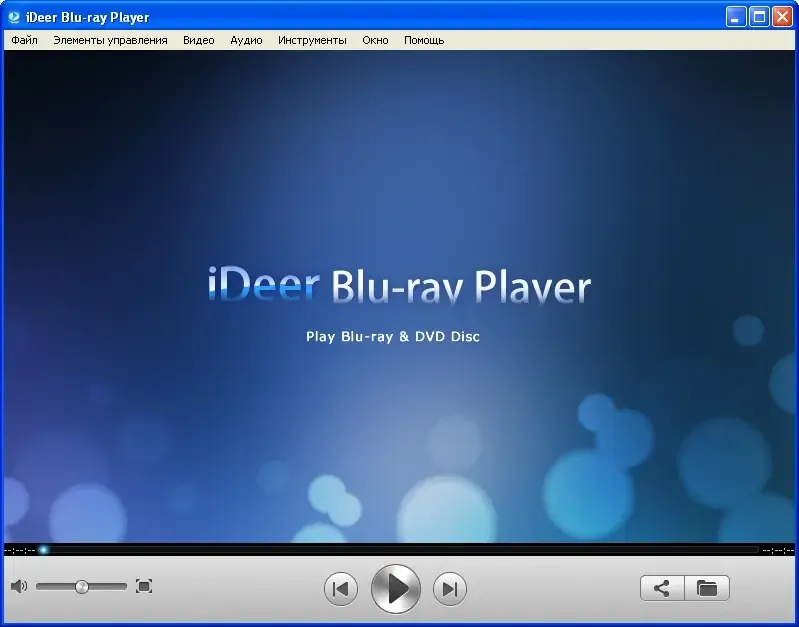Toggle fullscreen mode icon

[x=144, y=586]
